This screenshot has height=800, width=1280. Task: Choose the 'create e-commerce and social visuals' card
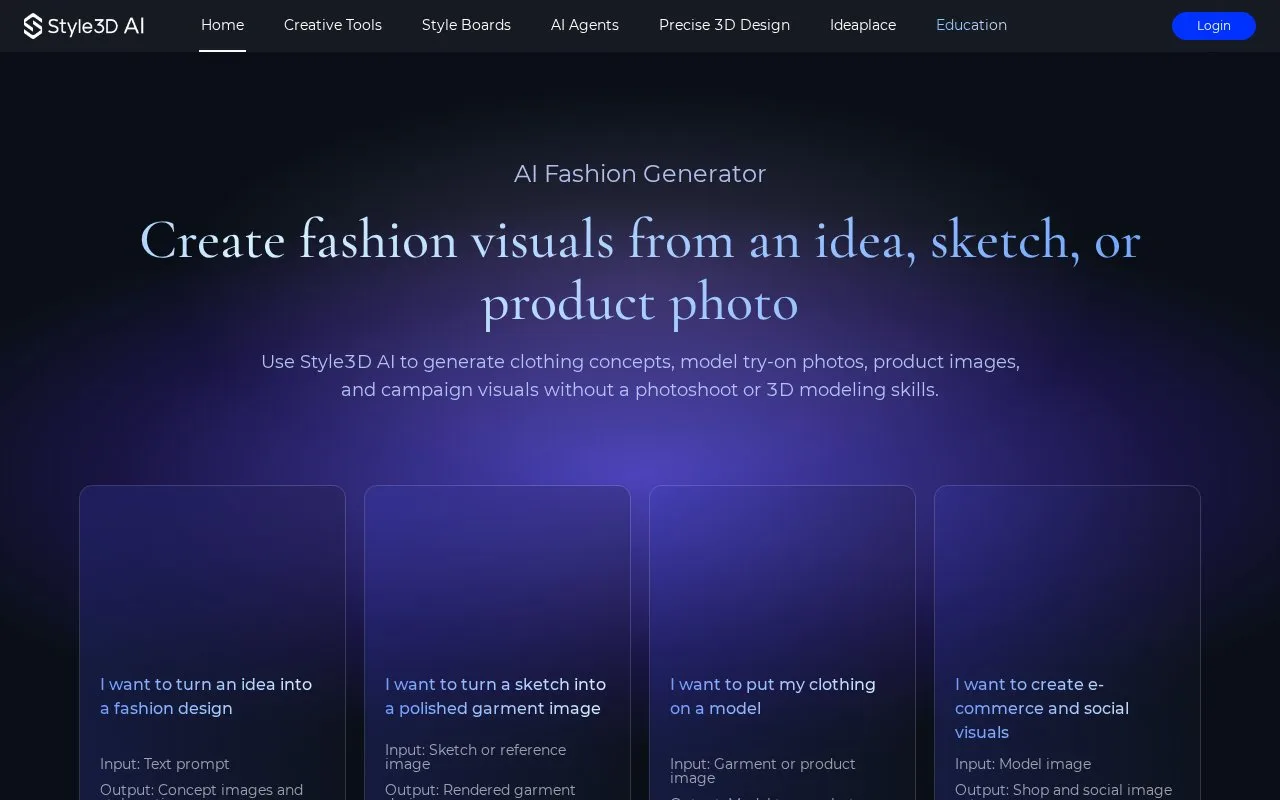coord(1067,642)
